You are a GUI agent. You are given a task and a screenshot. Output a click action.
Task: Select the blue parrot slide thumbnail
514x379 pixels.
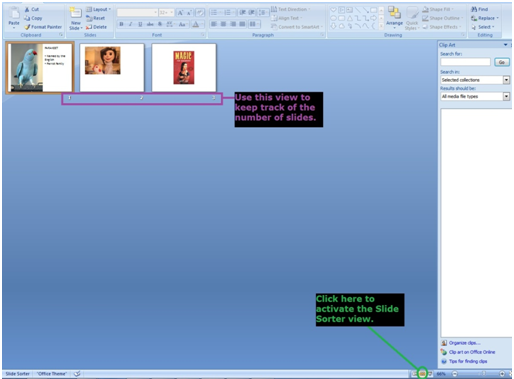(40, 68)
